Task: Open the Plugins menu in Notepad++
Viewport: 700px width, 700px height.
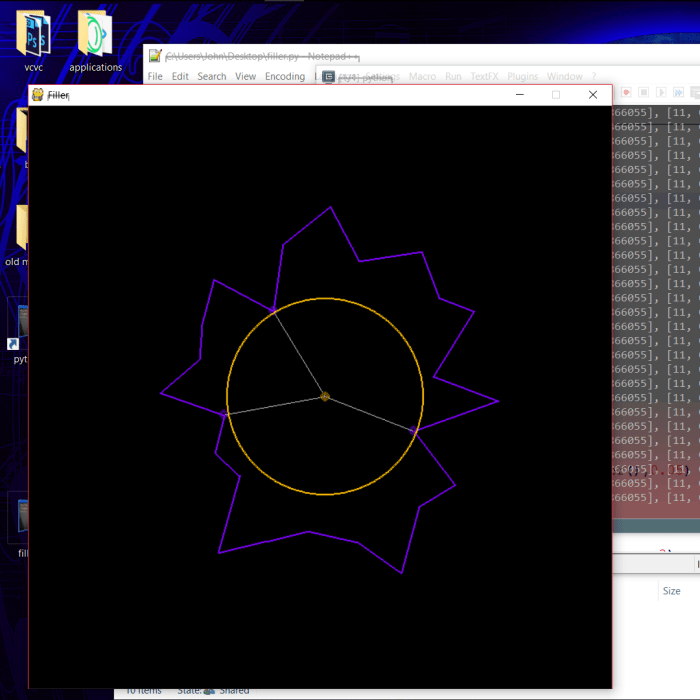Action: [522, 76]
